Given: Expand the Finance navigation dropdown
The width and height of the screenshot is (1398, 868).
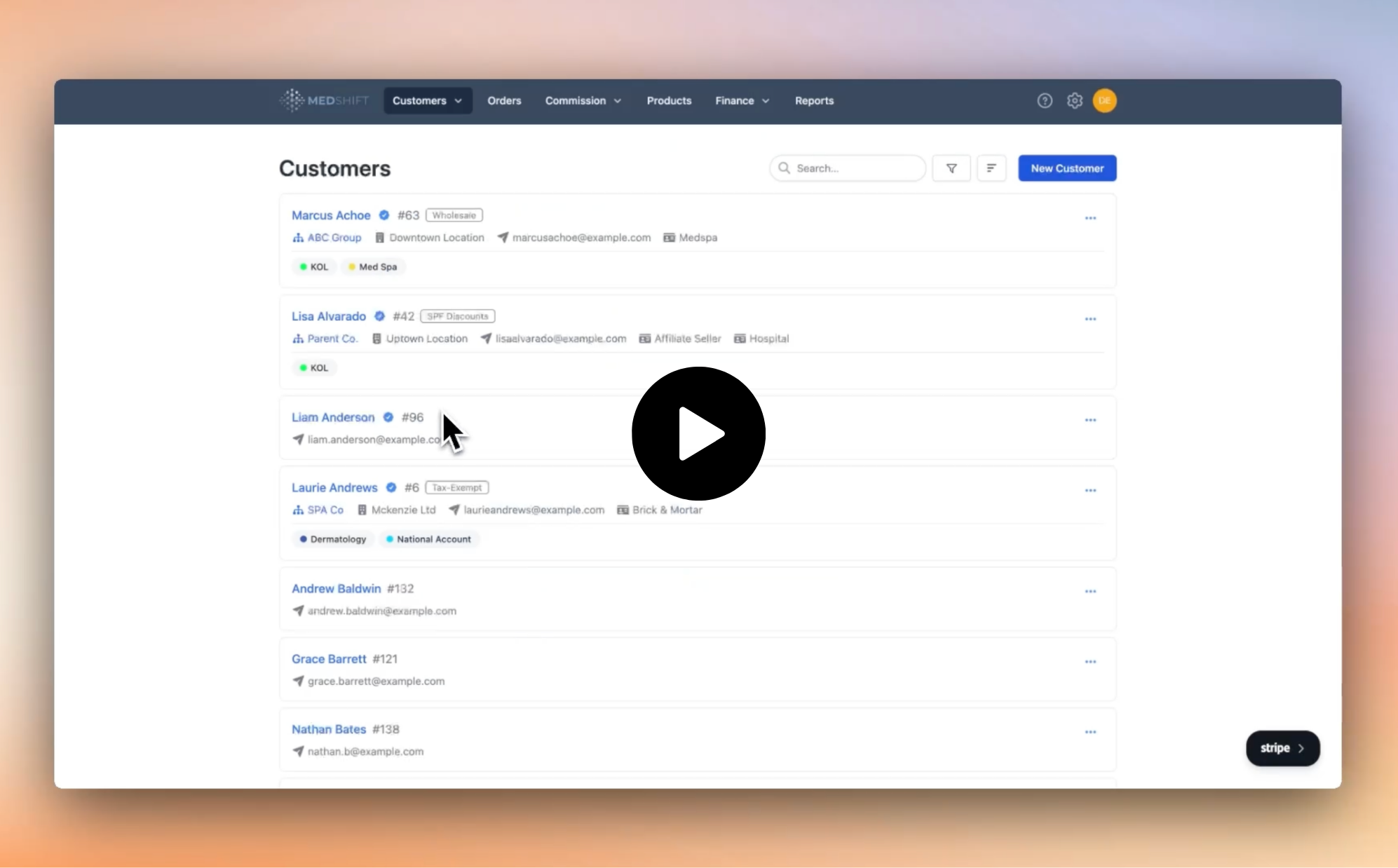Looking at the screenshot, I should tap(741, 100).
